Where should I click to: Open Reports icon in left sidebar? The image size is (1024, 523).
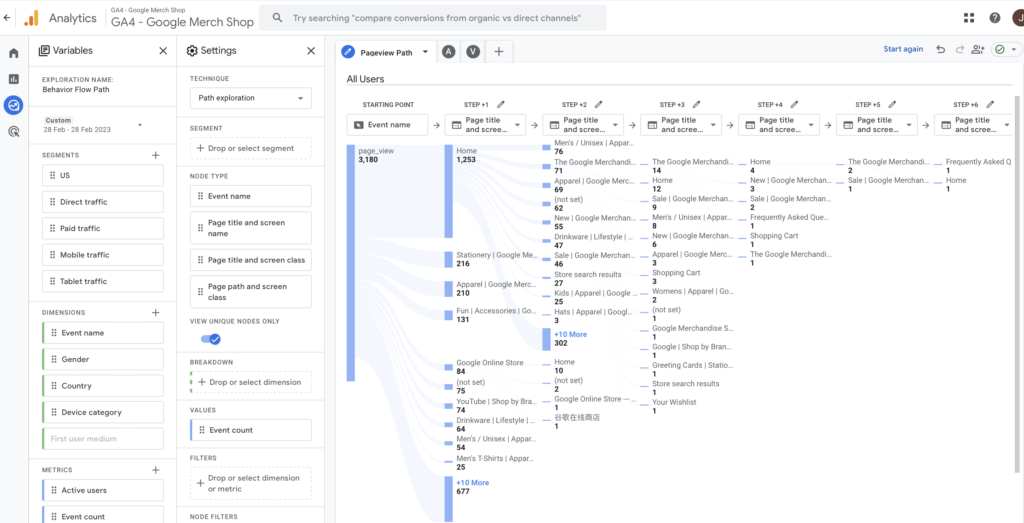click(14, 79)
